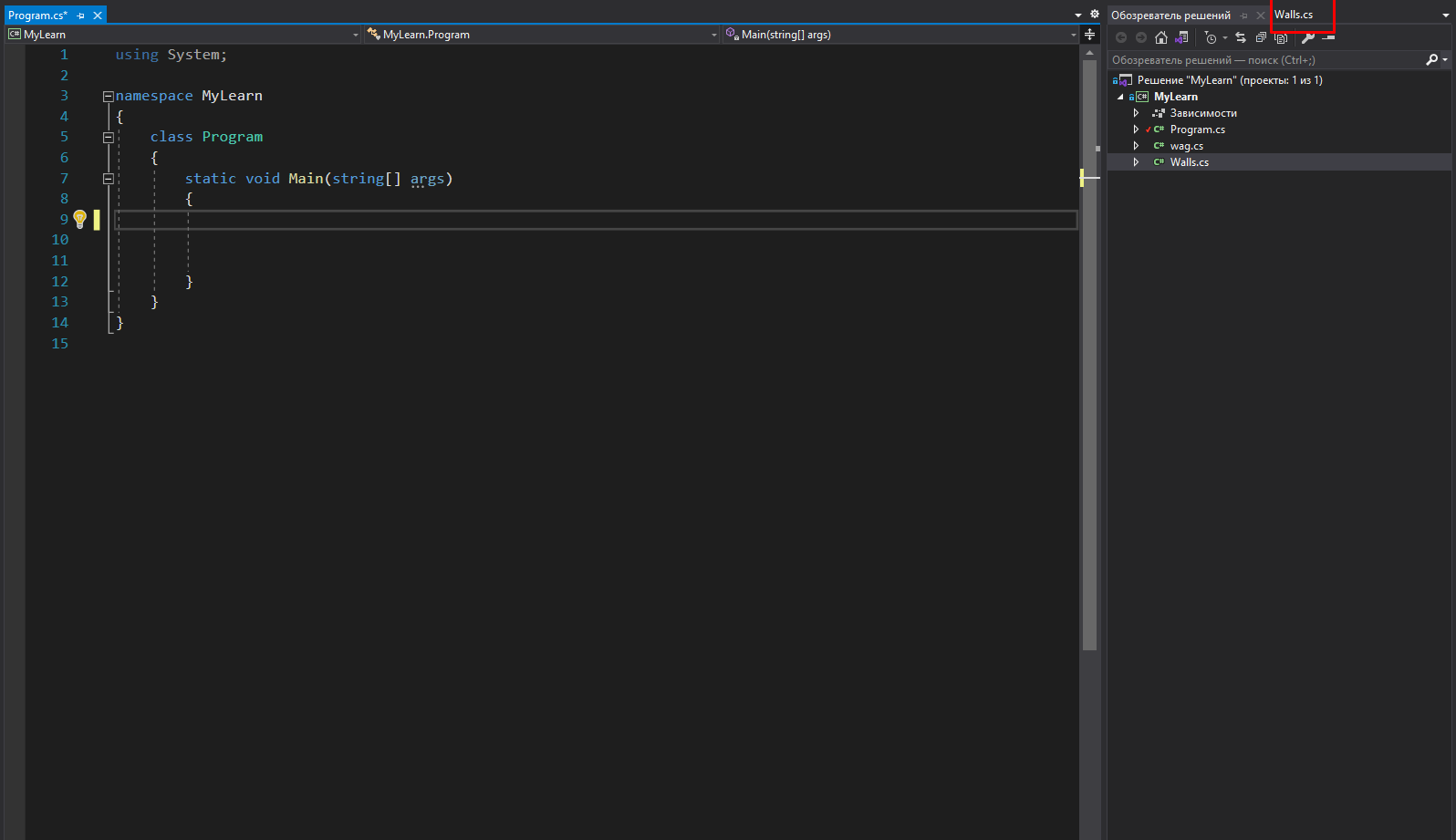Click the search magnifier in Solution Explorer
The height and width of the screenshot is (840, 1456).
coord(1431,59)
